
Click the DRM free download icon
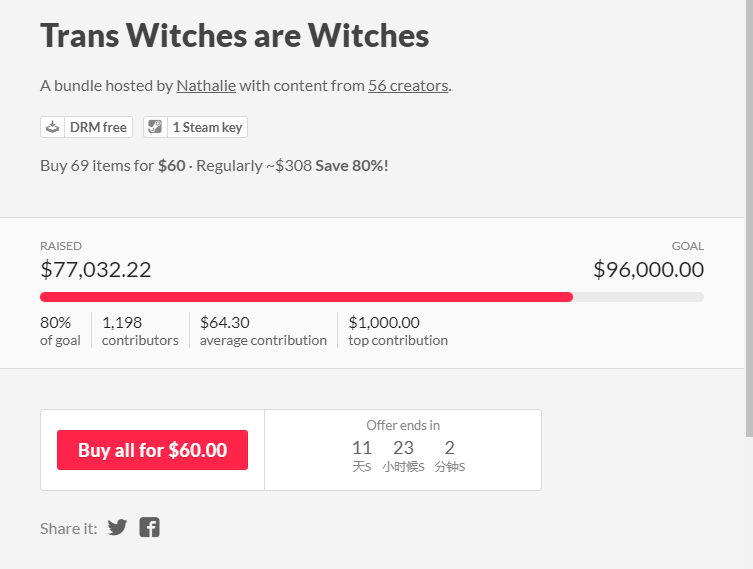(x=53, y=127)
